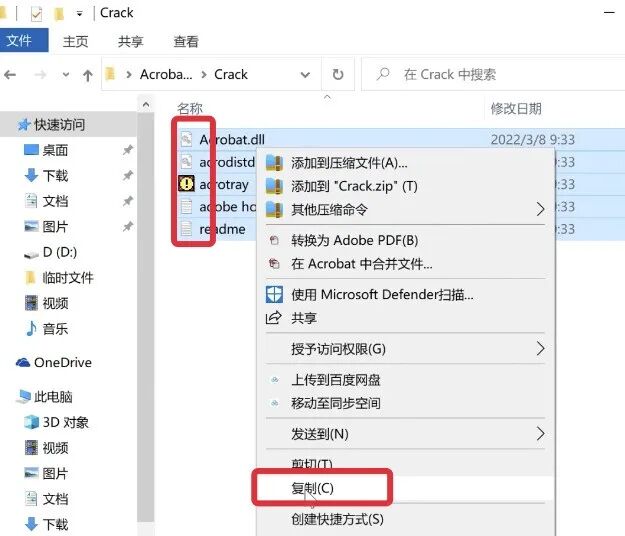
Task: Select the Crack breadcrumb segment
Action: tap(231, 75)
